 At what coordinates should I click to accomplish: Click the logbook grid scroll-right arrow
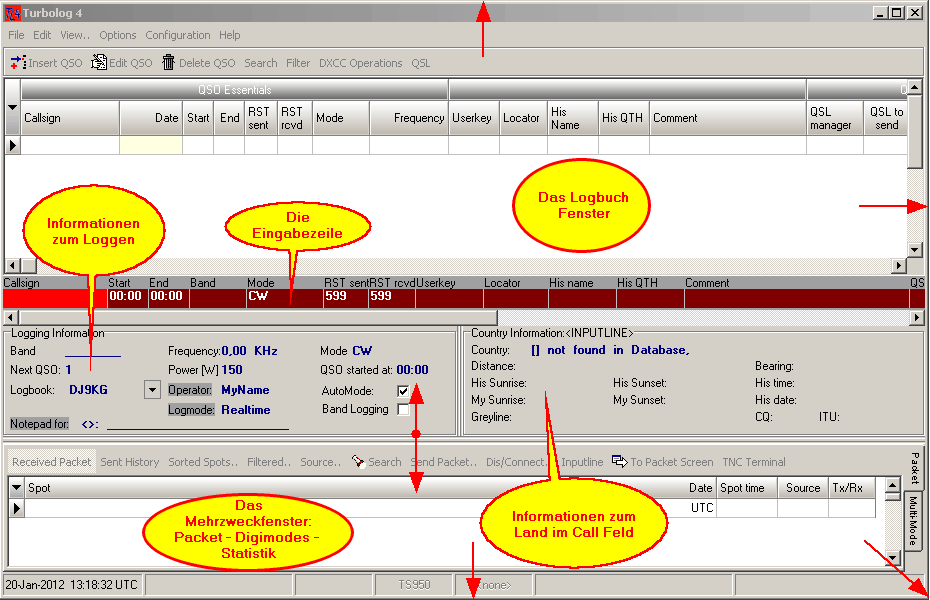tap(899, 265)
